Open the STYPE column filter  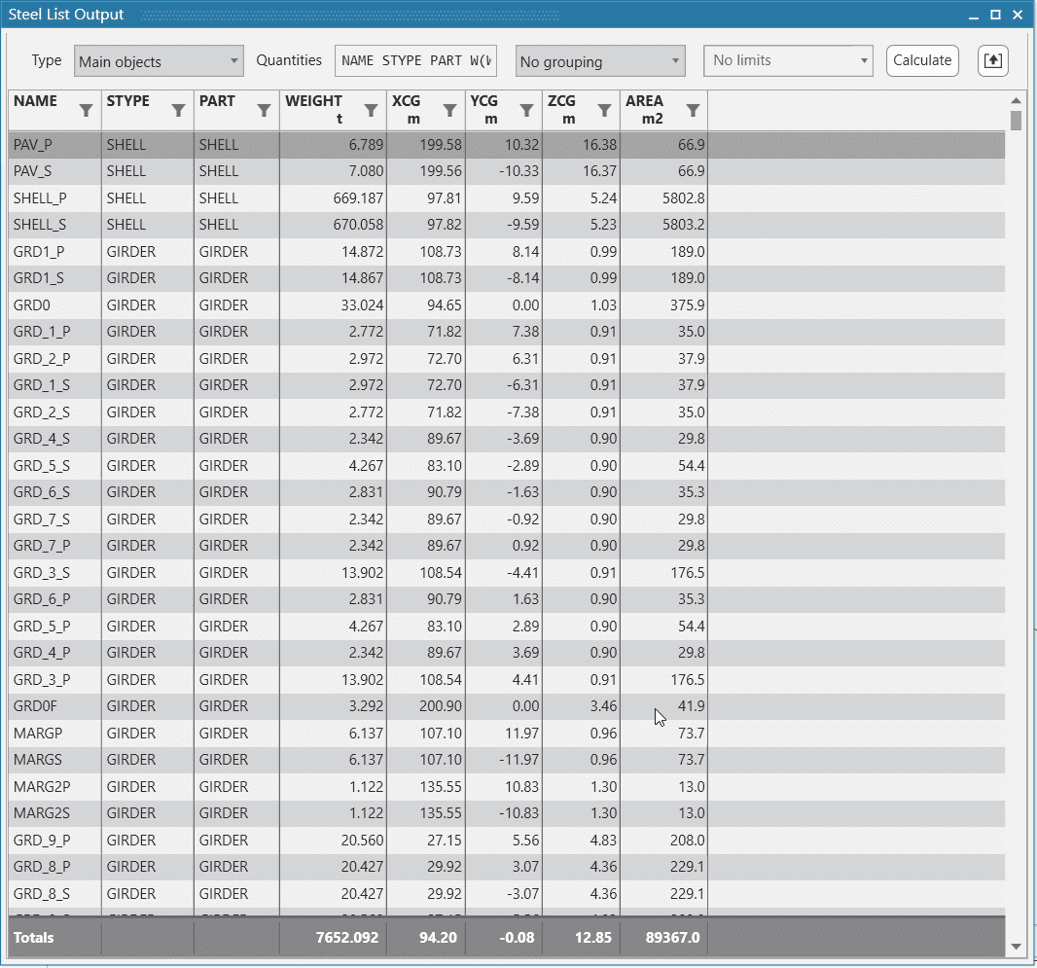(x=178, y=111)
